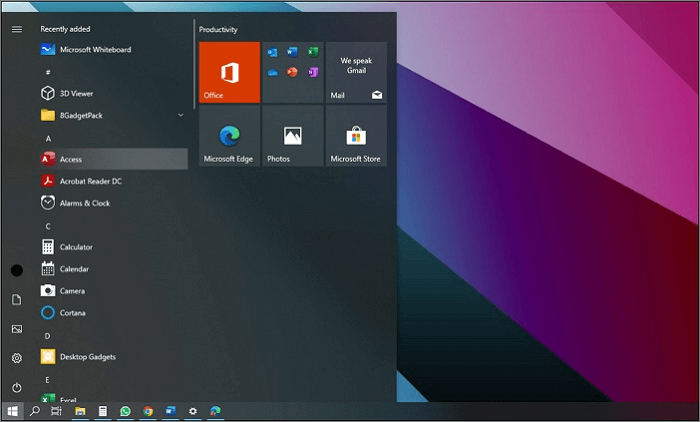Screen dimensions: 700x422
Task: Click the Power button in Start sidebar
Action: 16,387
